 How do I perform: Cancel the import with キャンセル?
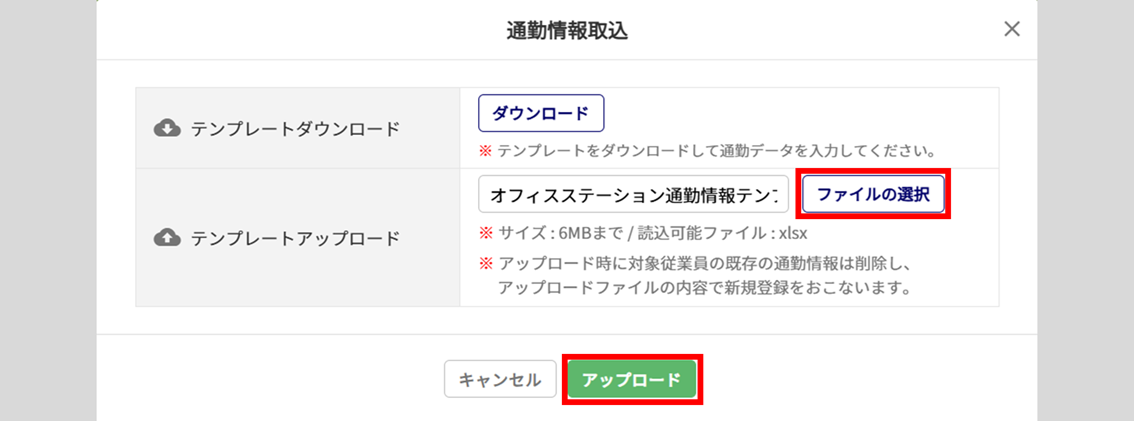pyautogui.click(x=500, y=380)
